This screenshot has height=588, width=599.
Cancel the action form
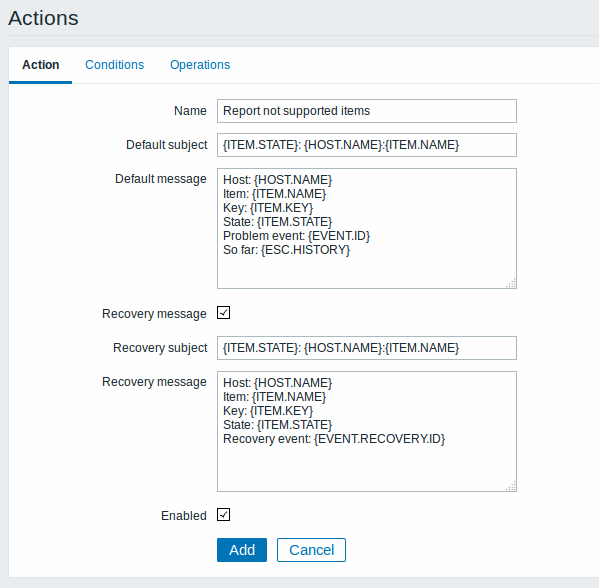pos(311,550)
